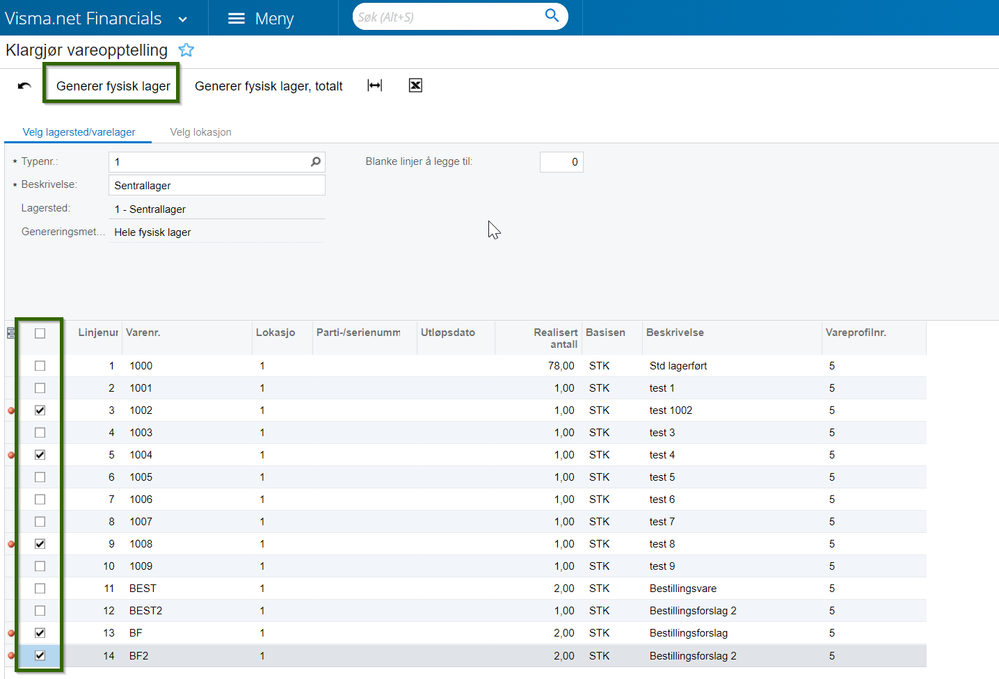Viewport: 999px width, 679px height.
Task: Click the grid row selector icon in header
Action: click(11, 333)
